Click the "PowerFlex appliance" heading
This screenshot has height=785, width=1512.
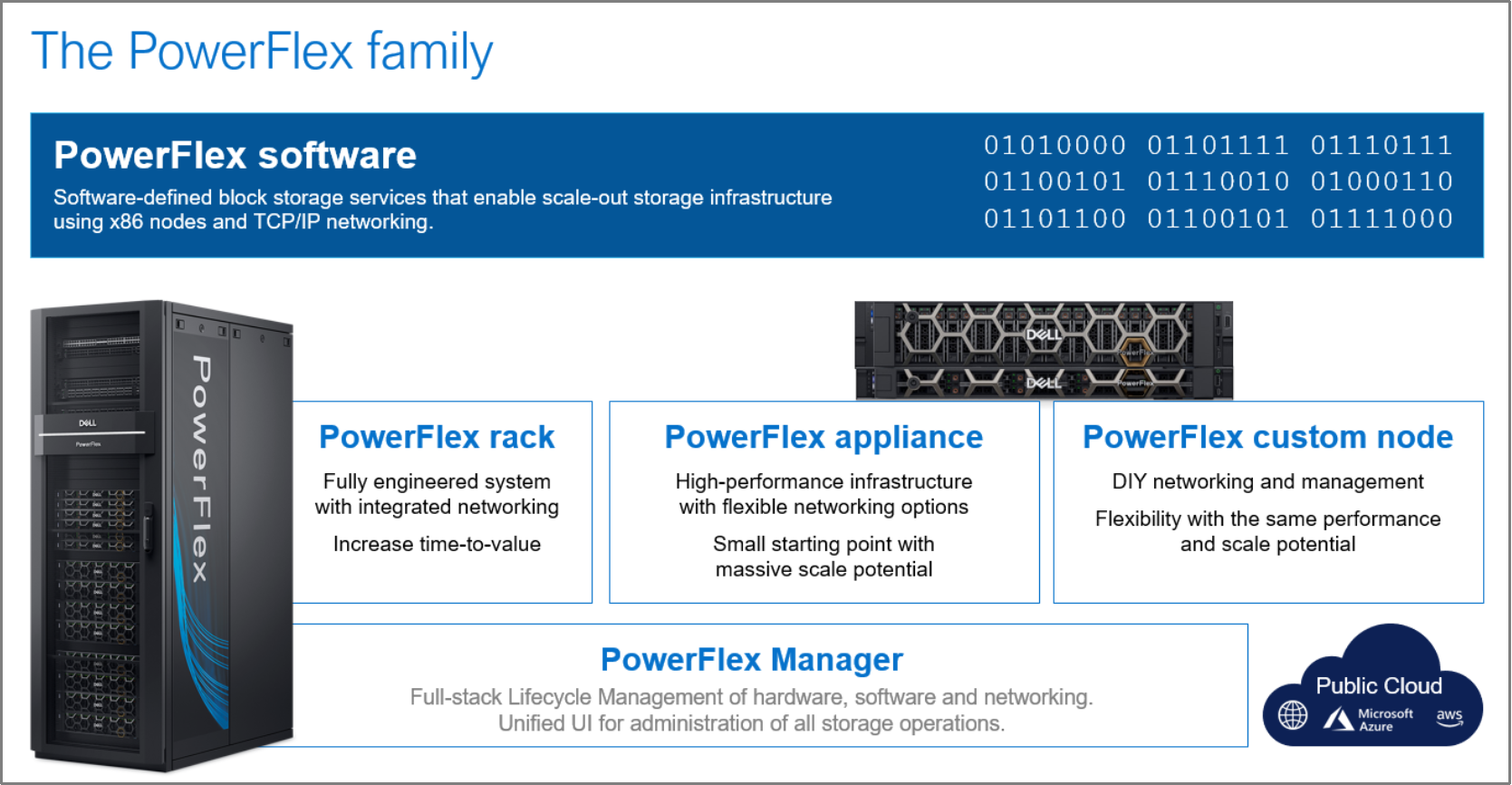[x=823, y=437]
